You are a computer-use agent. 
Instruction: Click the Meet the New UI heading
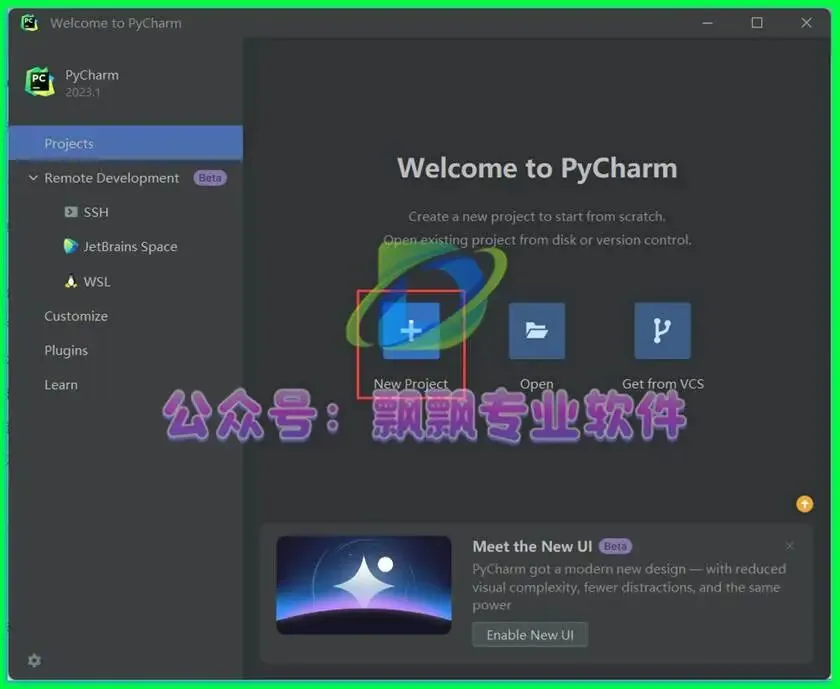tap(532, 546)
